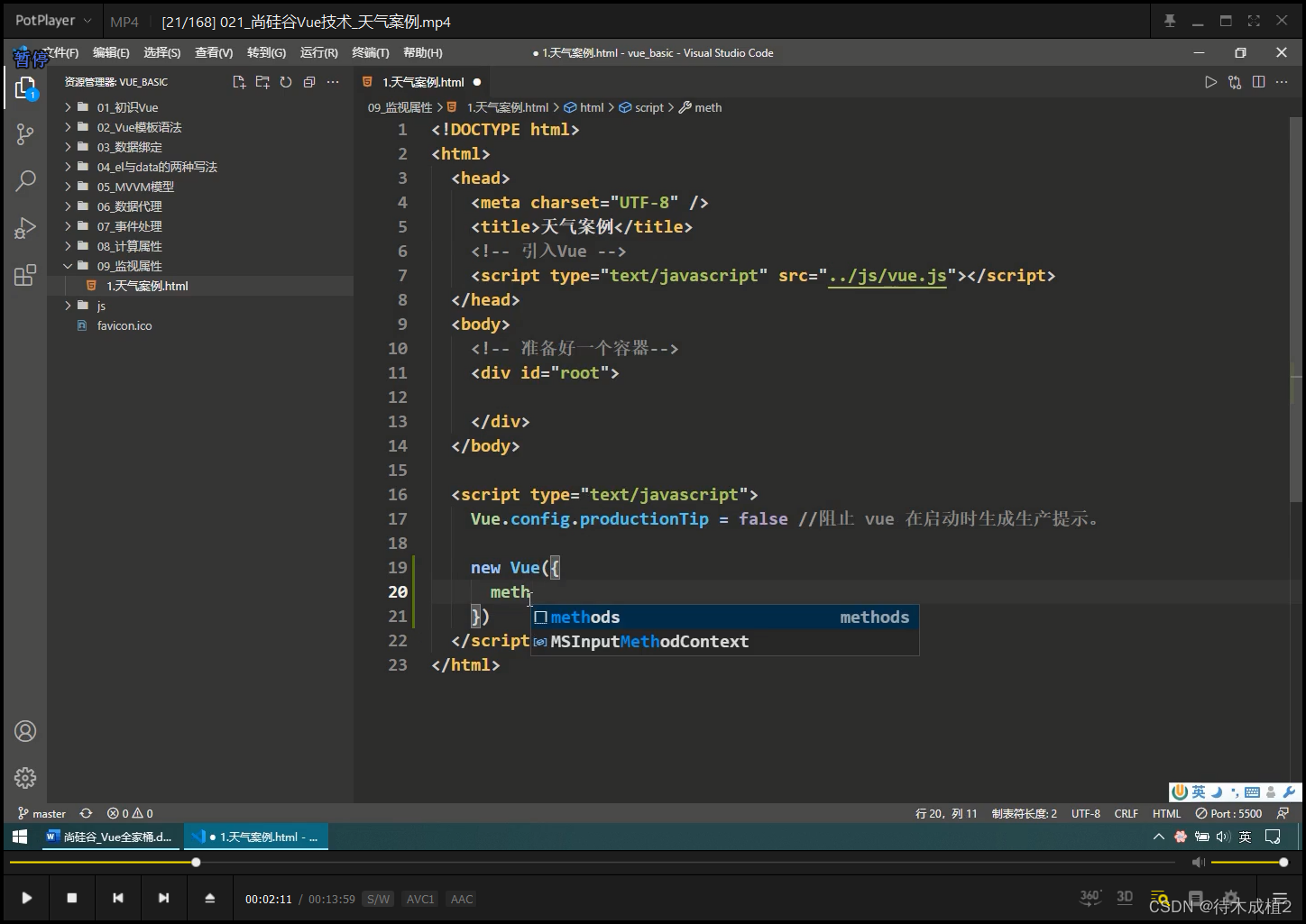1306x924 pixels.
Task: Change the CRLF line ending
Action: [x=1127, y=813]
